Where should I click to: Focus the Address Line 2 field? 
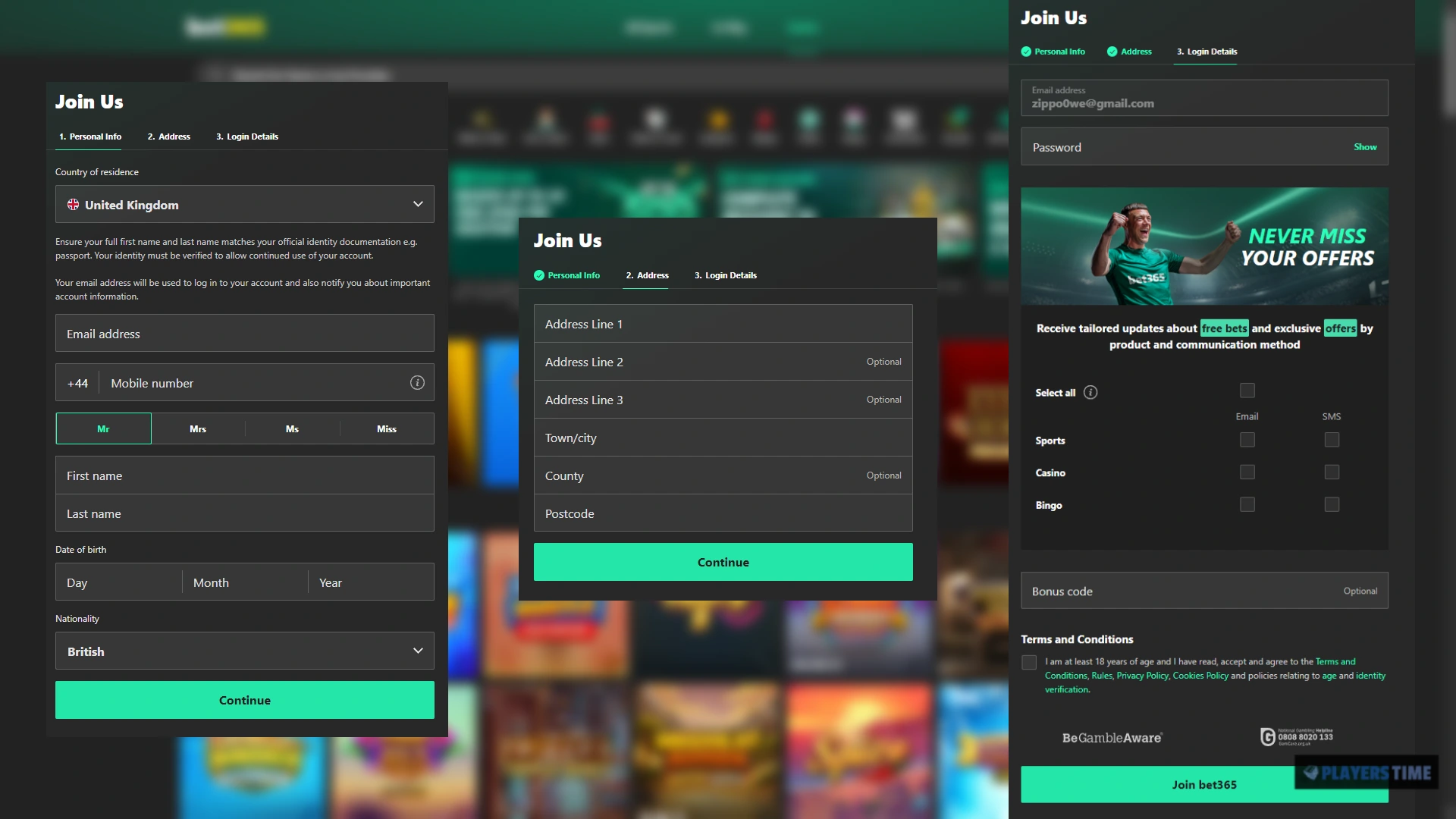723,362
